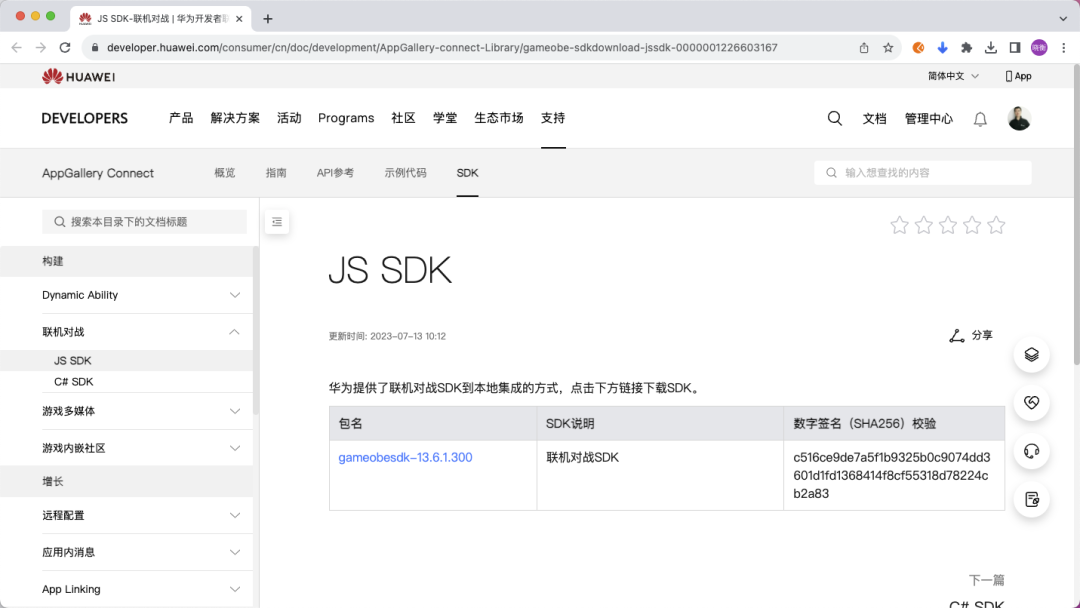Image resolution: width=1080 pixels, height=608 pixels.
Task: Open notifications bell icon
Action: pyautogui.click(x=979, y=119)
